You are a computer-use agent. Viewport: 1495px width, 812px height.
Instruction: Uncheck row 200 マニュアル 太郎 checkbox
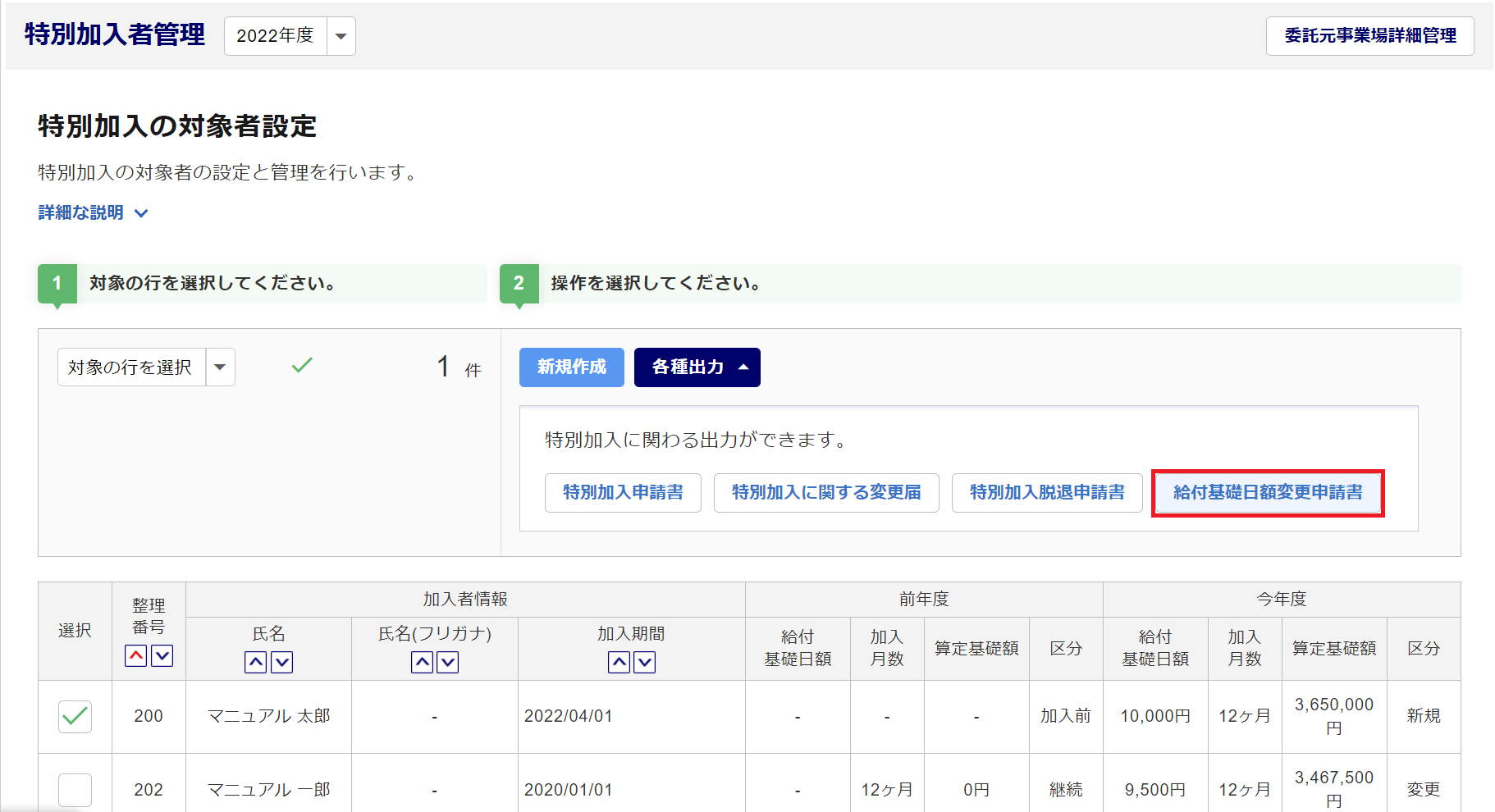click(x=75, y=716)
